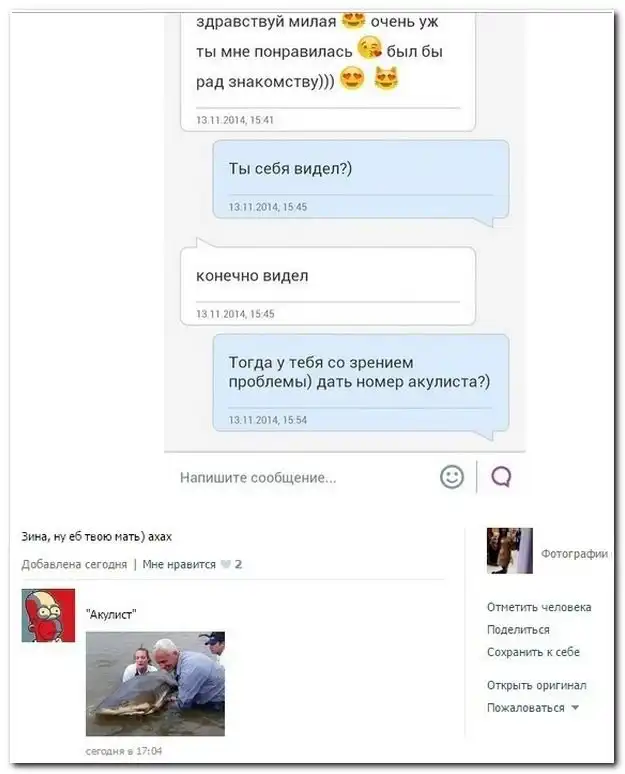Open the smiley emoji picker

tap(451, 477)
